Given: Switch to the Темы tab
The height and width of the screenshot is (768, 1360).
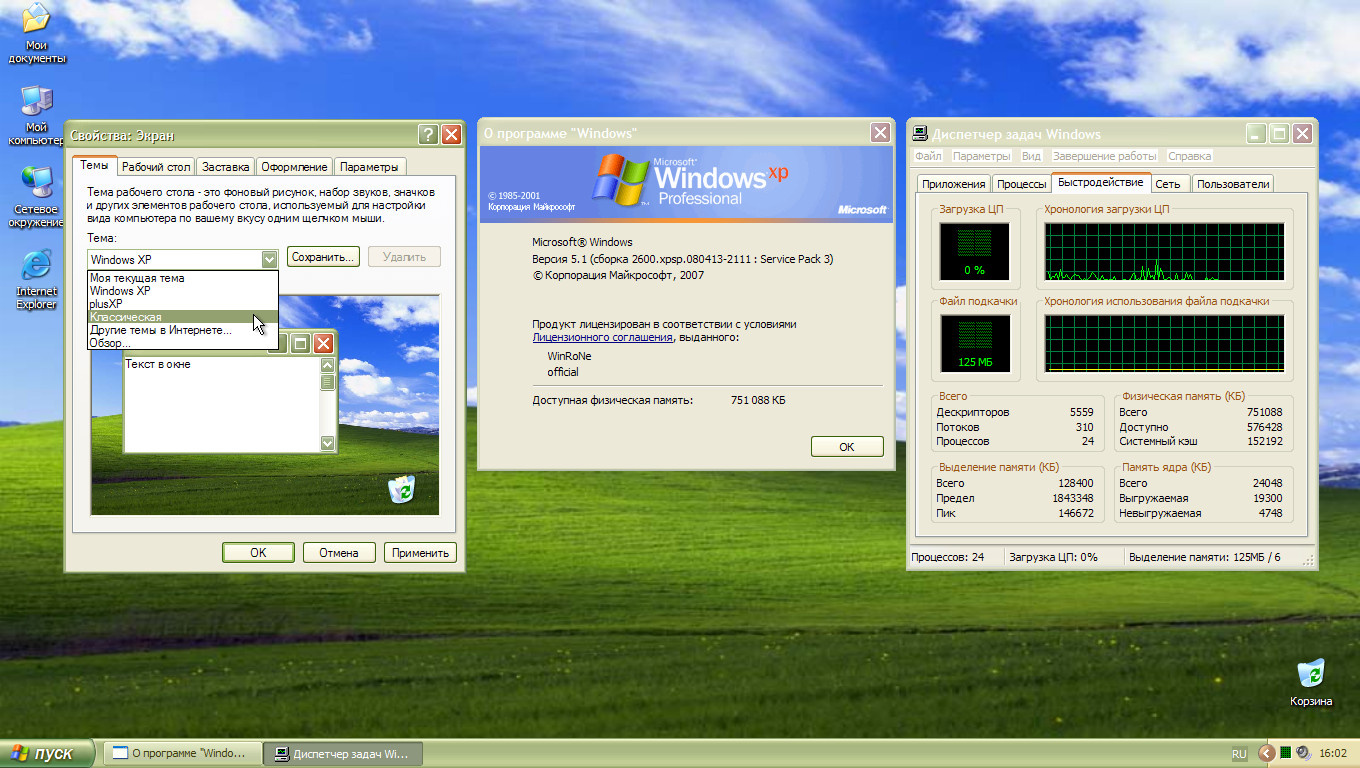Looking at the screenshot, I should point(94,166).
